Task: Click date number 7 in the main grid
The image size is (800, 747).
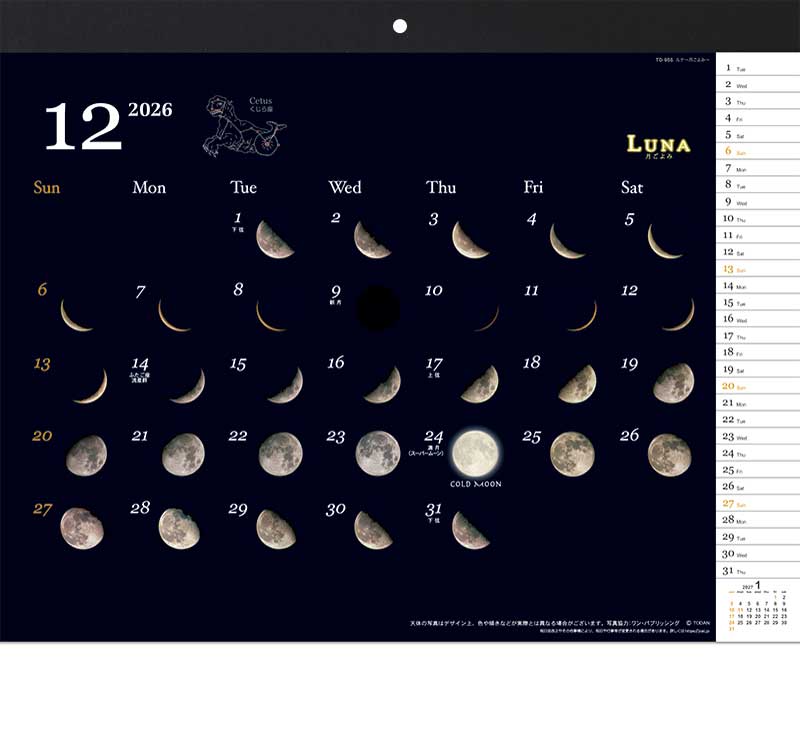Action: (140, 291)
